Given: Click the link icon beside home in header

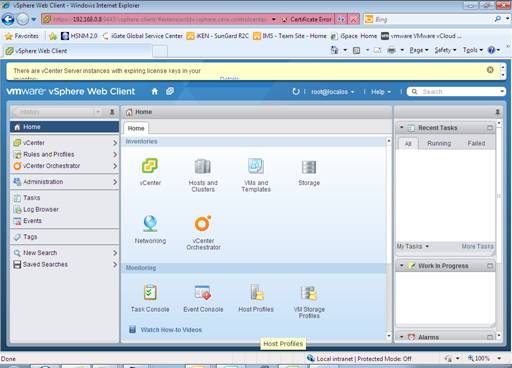Looking at the screenshot, I should click(170, 91).
